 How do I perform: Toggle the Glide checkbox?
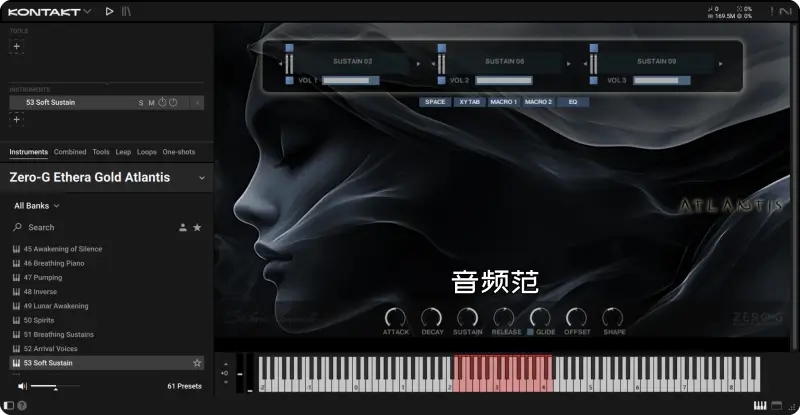531,332
